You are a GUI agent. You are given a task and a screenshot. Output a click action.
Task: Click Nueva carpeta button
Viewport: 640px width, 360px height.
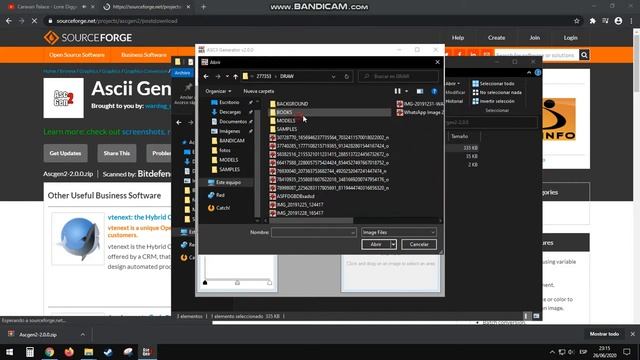tap(259, 91)
